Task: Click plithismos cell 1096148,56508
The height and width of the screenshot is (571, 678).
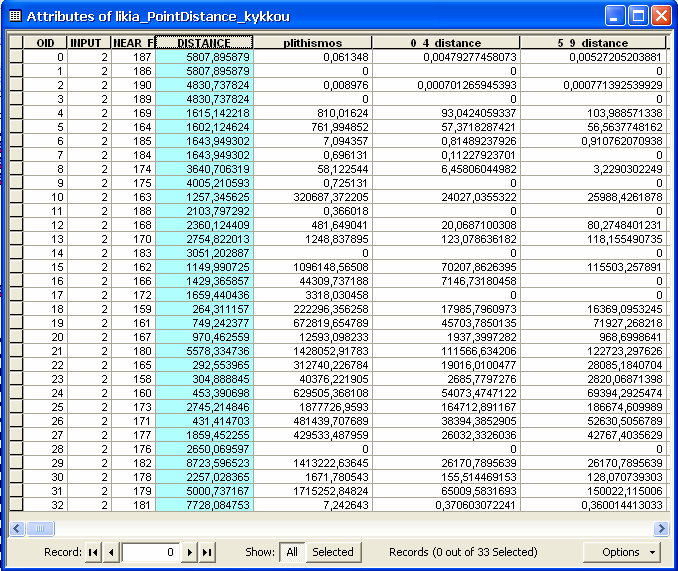Action: 313,267
